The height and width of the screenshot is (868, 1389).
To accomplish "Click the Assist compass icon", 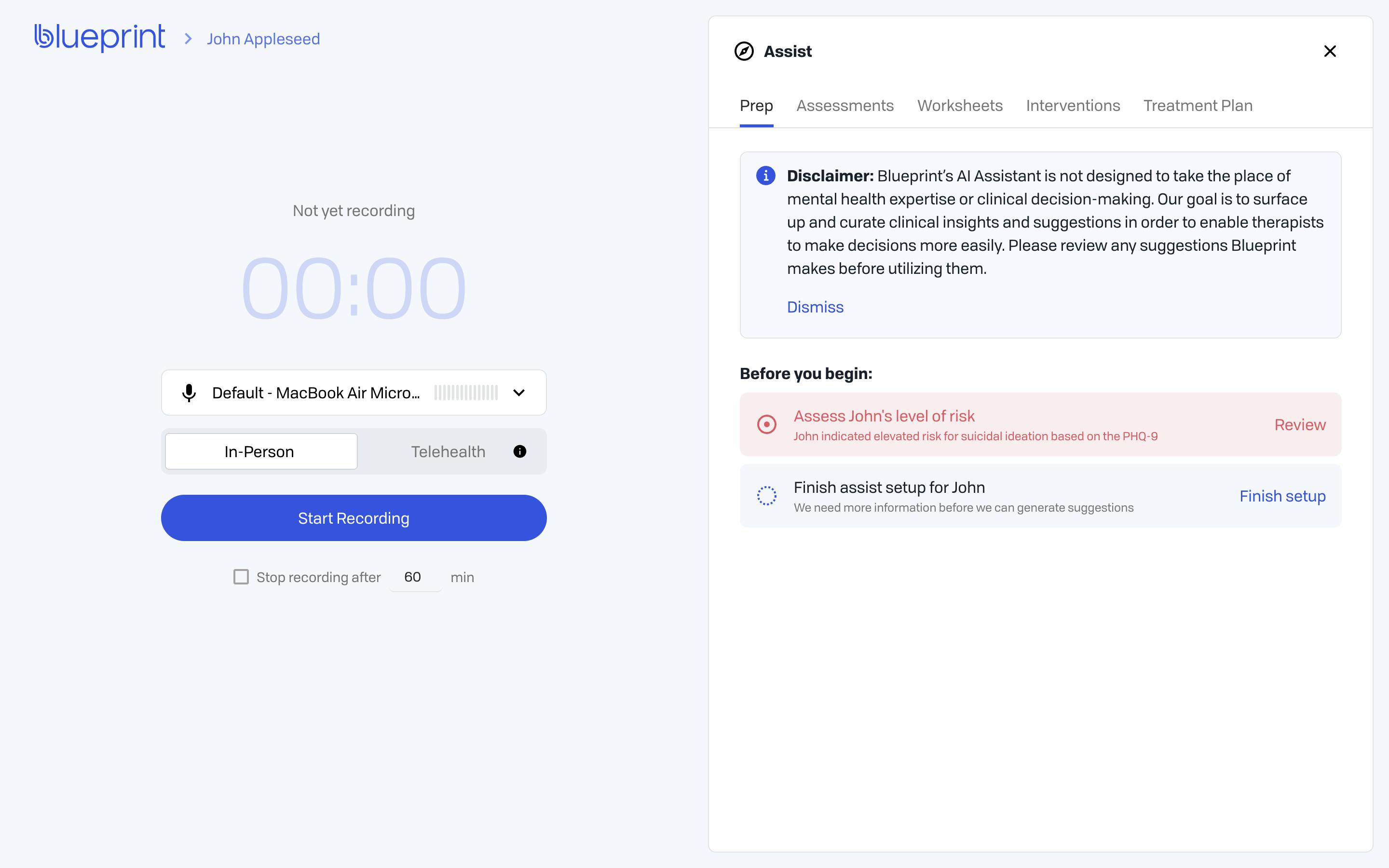I will click(x=744, y=51).
